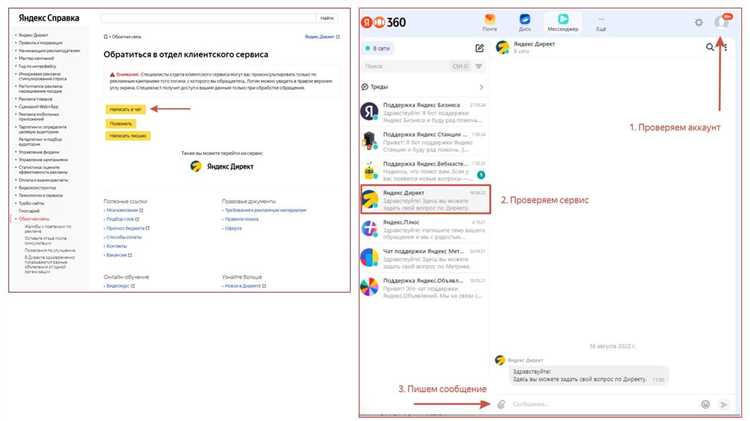Click the Позвонить button
750x421 pixels.
pos(121,123)
